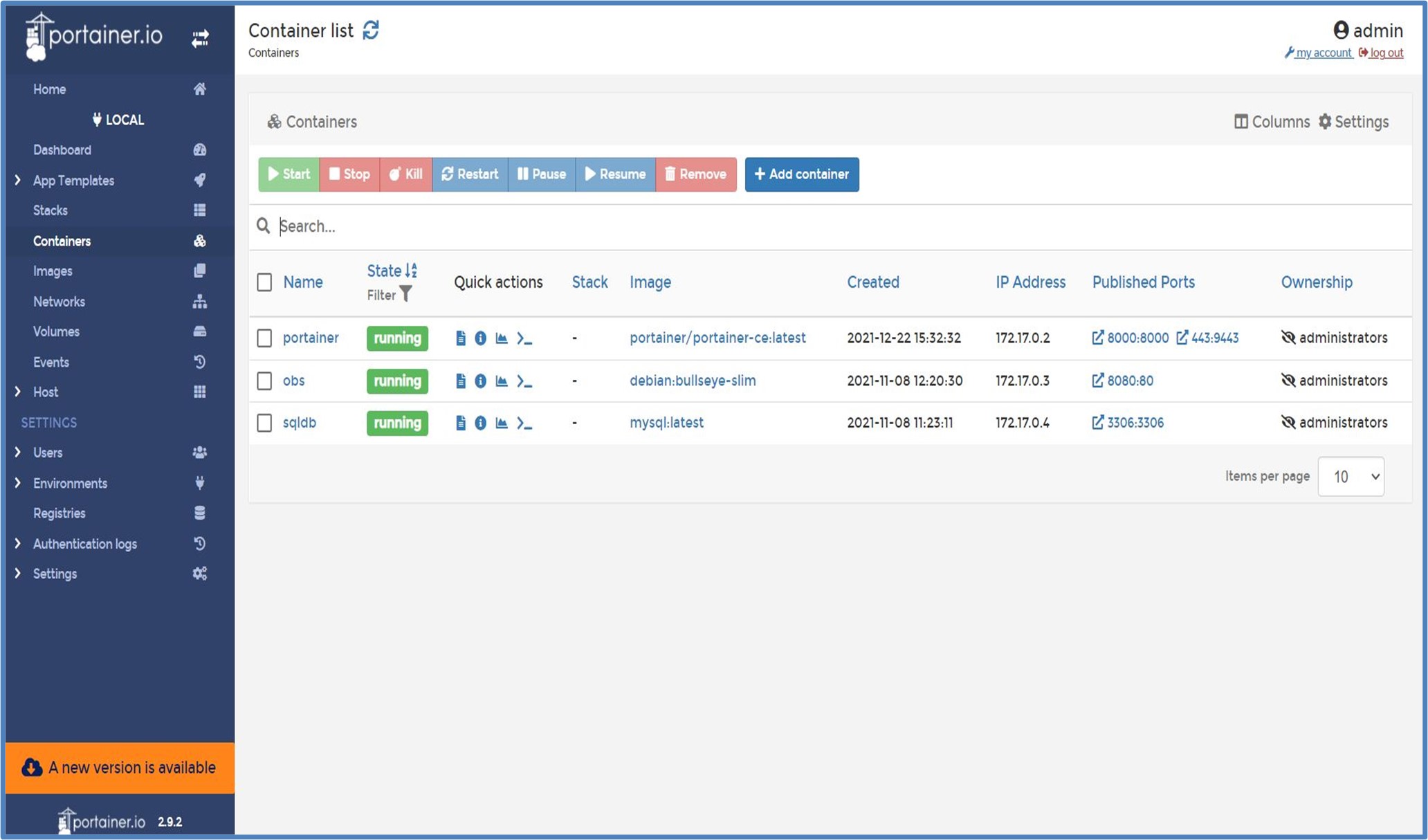
Task: Click inspect info icon for obs container
Action: tap(480, 381)
